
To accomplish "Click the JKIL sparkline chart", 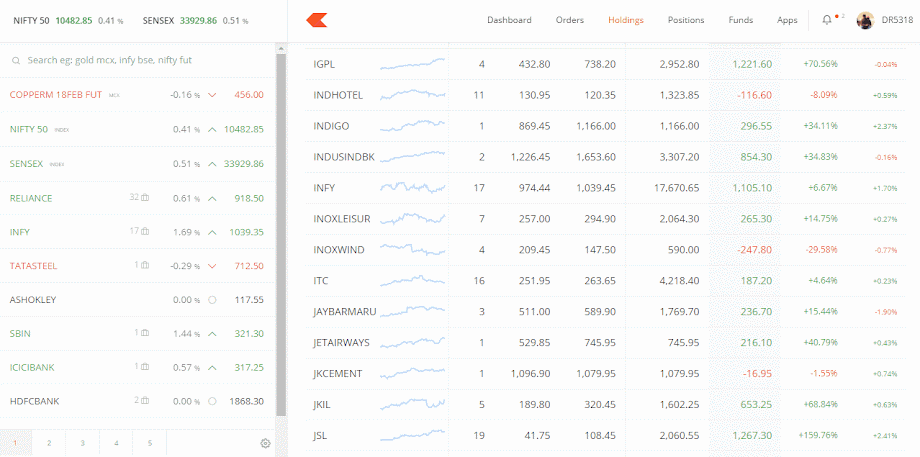I will point(412,404).
